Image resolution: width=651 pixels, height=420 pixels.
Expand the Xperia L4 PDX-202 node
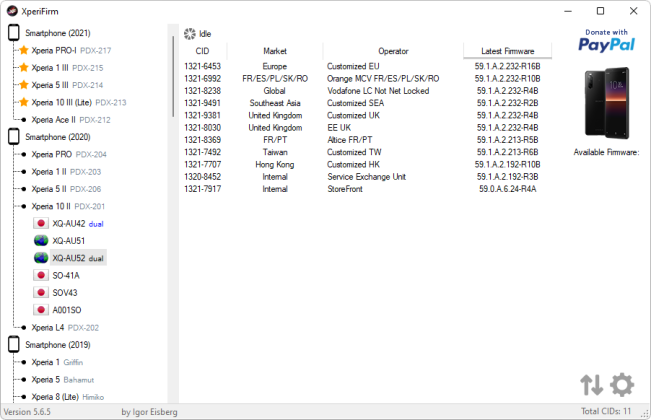[x=65, y=327]
